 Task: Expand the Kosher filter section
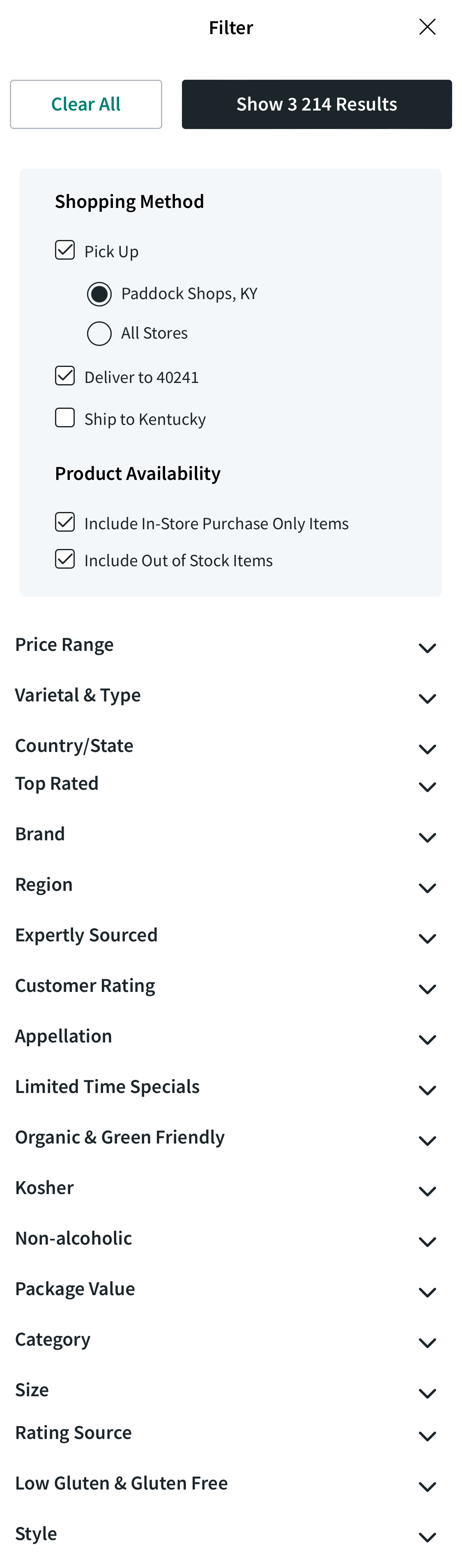point(428,1191)
